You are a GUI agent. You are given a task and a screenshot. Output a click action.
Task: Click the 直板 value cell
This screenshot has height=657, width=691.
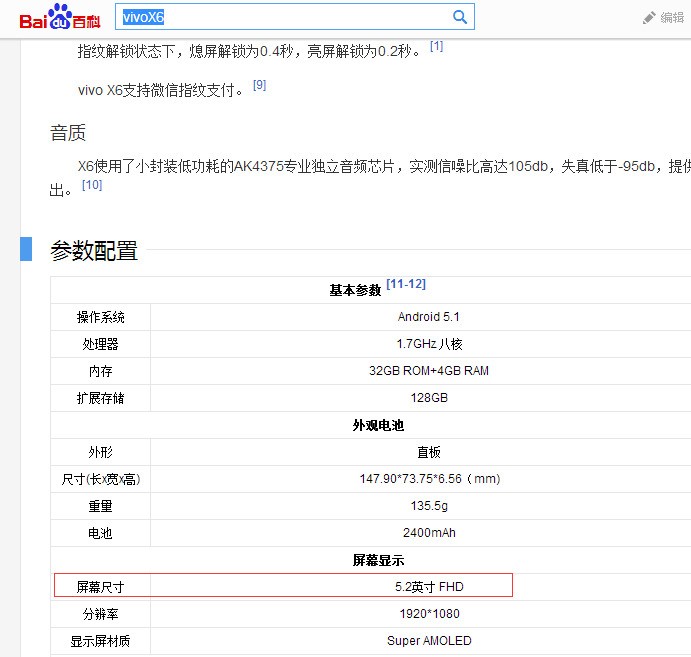[x=429, y=452]
